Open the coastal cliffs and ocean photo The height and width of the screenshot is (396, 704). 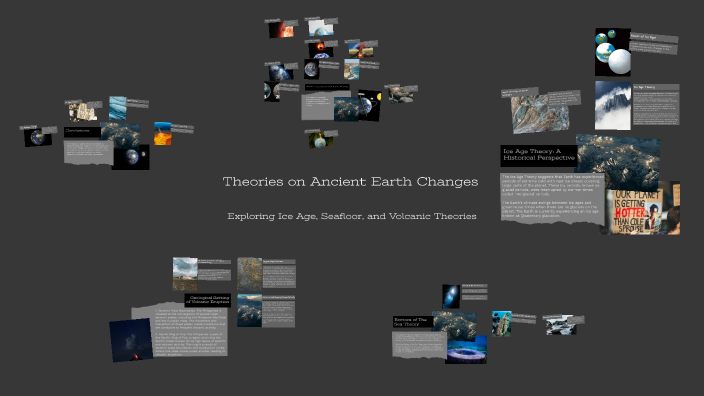coord(352,69)
